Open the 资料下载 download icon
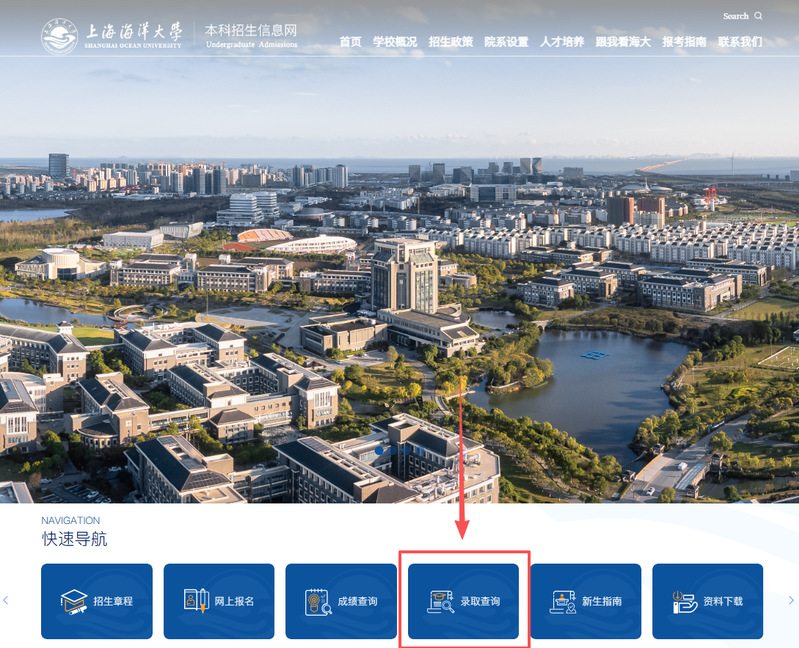 coord(685,601)
